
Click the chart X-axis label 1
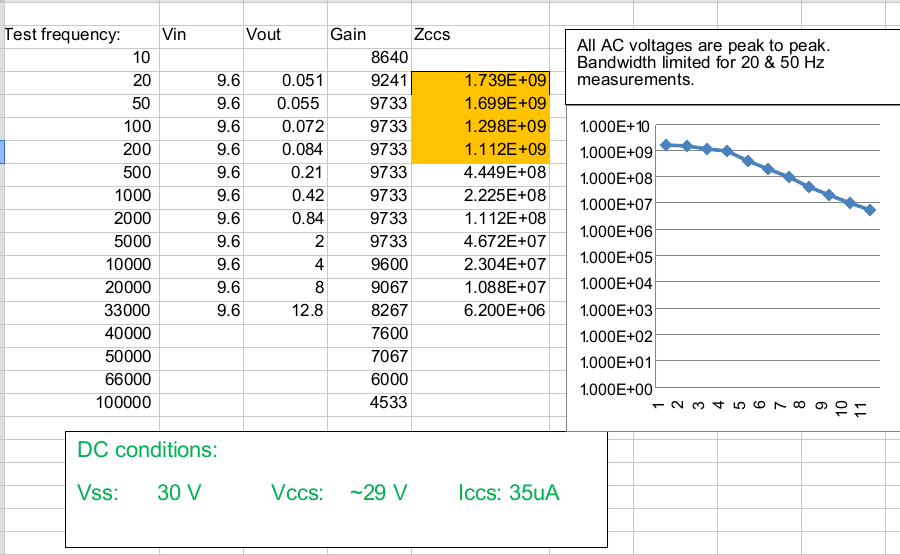pyautogui.click(x=658, y=406)
